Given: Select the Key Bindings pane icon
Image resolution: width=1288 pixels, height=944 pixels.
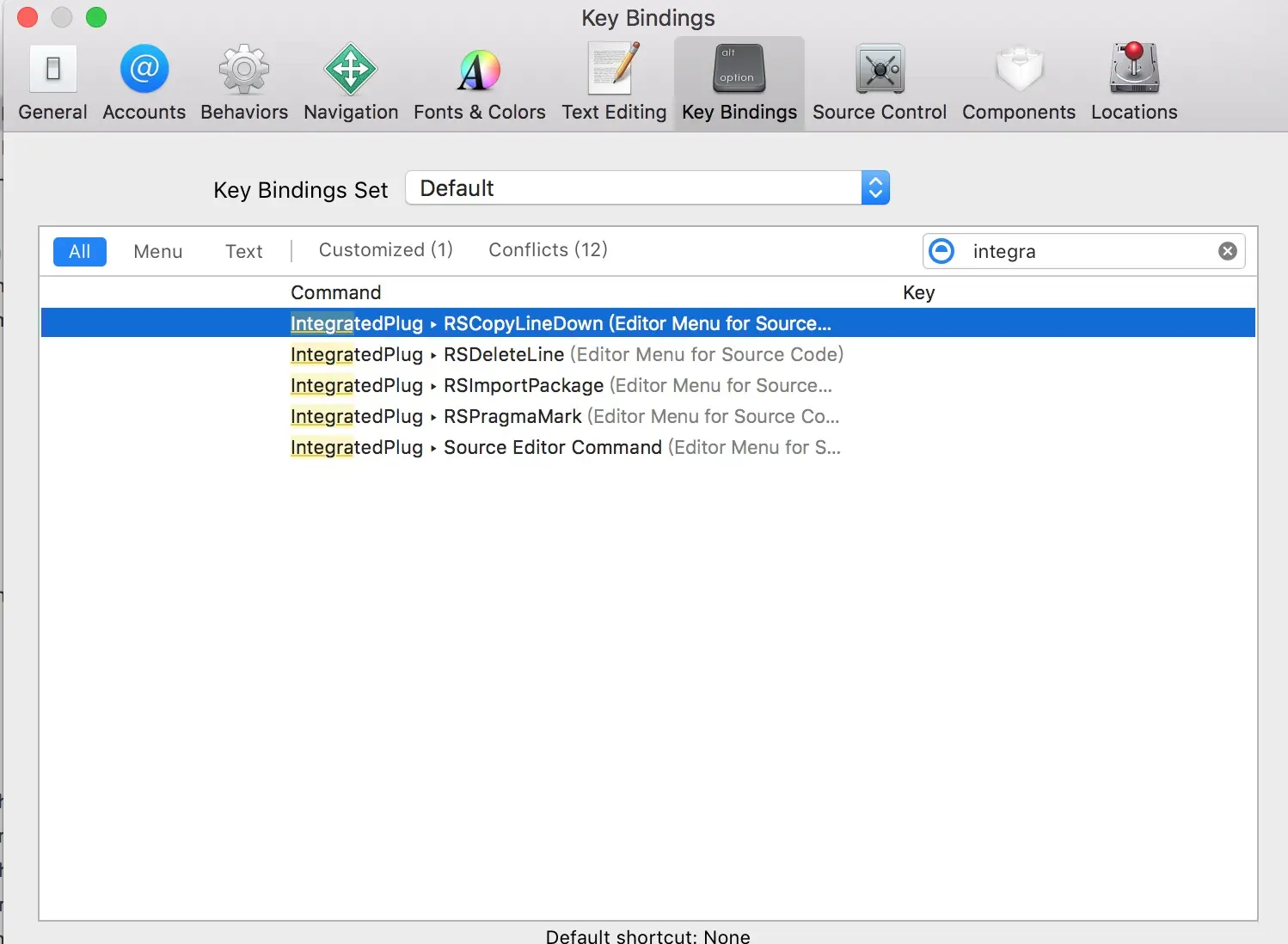Looking at the screenshot, I should click(739, 83).
